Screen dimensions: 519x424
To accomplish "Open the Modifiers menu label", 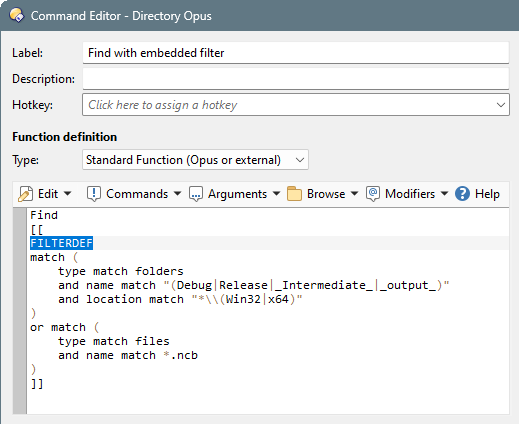I will coord(410,194).
